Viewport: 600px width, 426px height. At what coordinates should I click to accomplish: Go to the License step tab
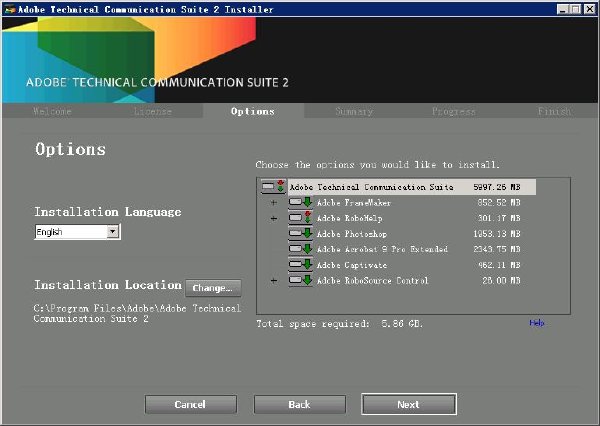pos(153,111)
